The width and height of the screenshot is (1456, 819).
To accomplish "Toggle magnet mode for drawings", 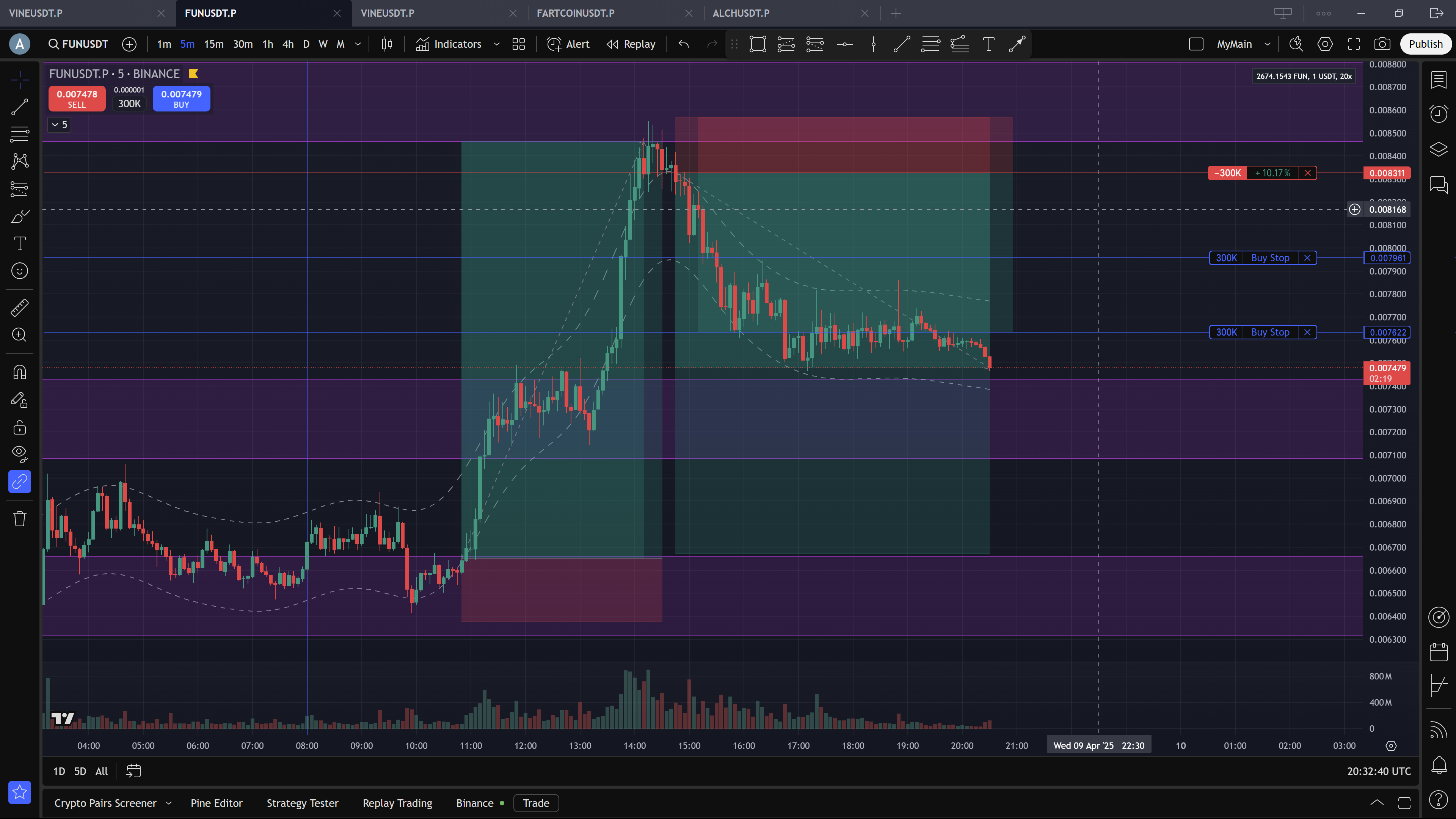I will point(19,372).
